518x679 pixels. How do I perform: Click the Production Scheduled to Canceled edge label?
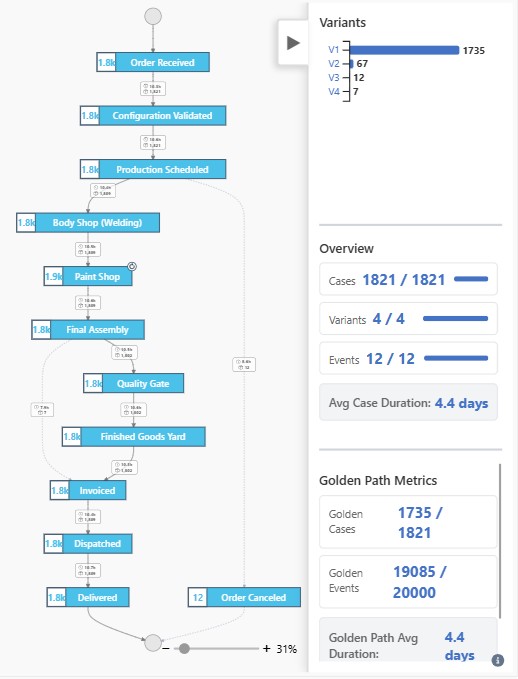pyautogui.click(x=244, y=365)
